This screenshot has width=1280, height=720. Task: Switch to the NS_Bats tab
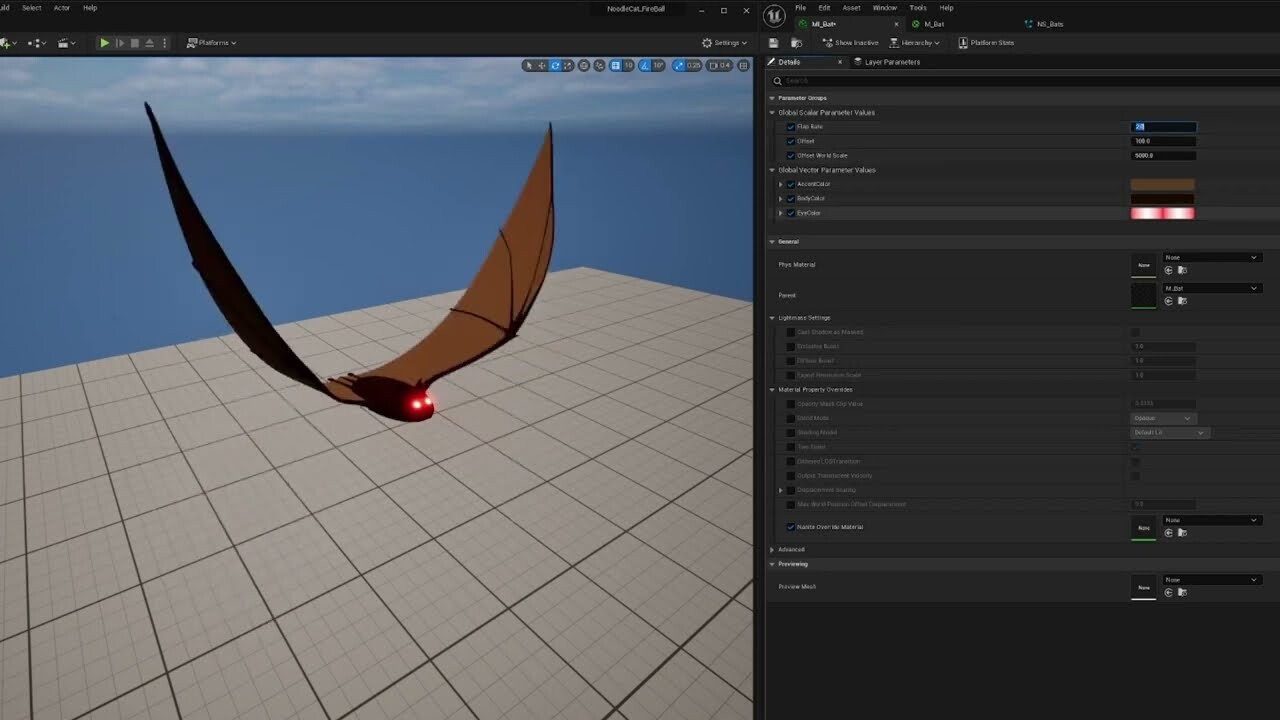click(1043, 23)
